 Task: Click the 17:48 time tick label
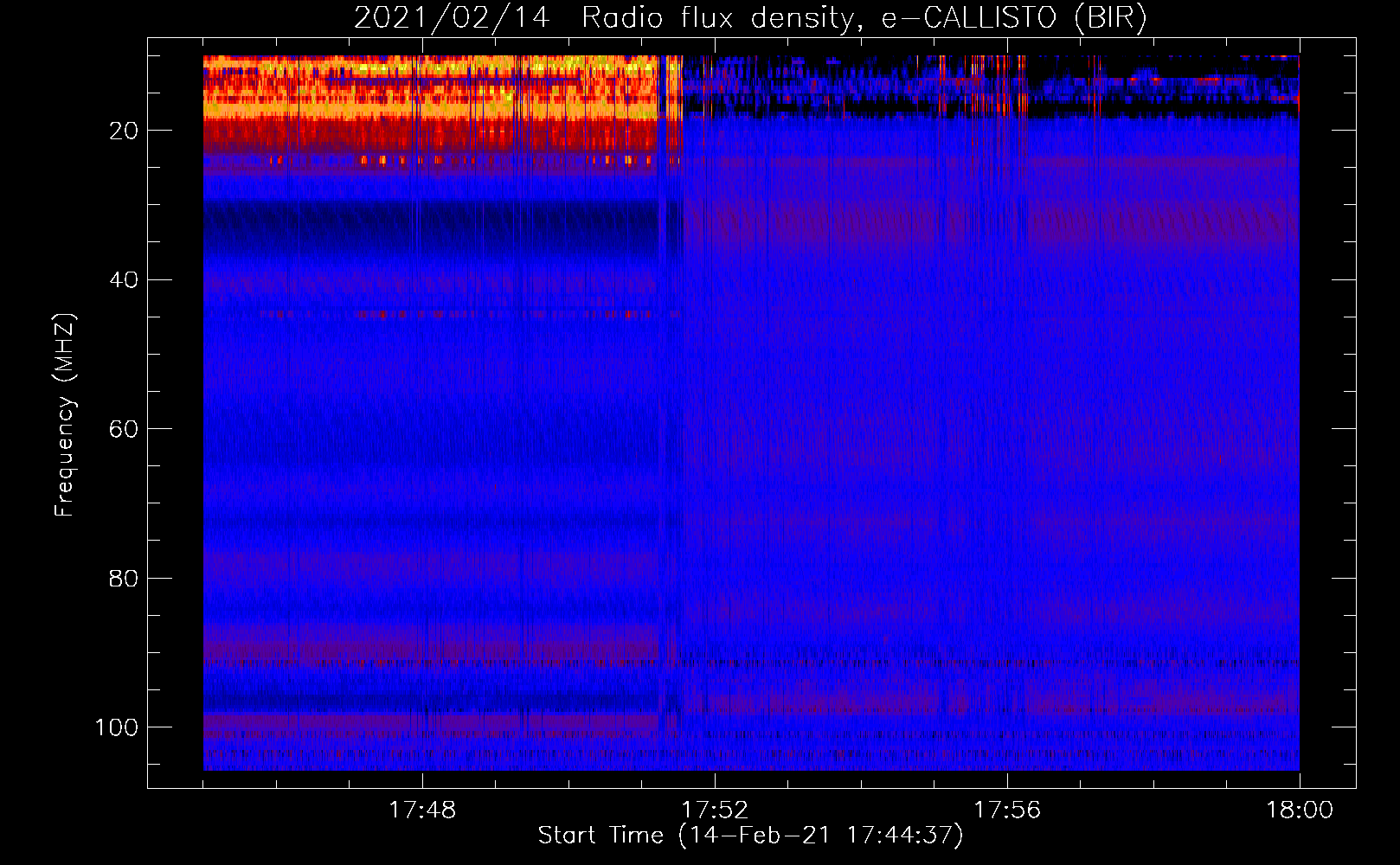422,811
